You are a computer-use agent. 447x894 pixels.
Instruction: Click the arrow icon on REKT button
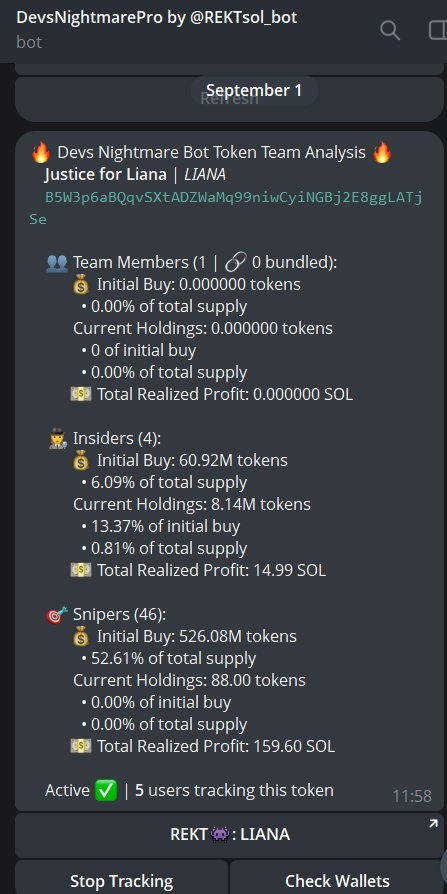pyautogui.click(x=433, y=824)
